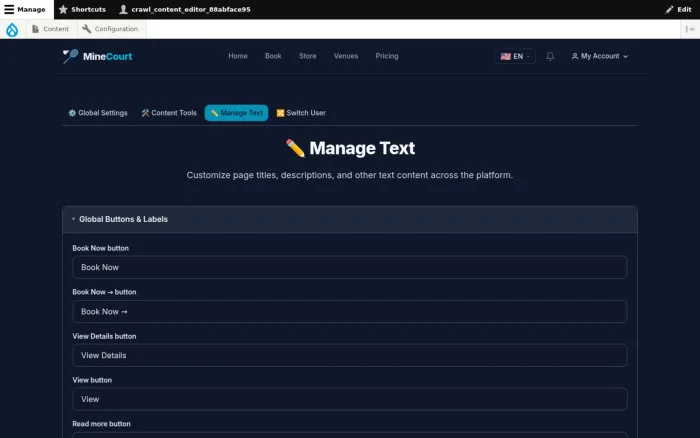Image resolution: width=700 pixels, height=438 pixels.
Task: Click the 'Book Now button' label
Action: click(x=100, y=248)
